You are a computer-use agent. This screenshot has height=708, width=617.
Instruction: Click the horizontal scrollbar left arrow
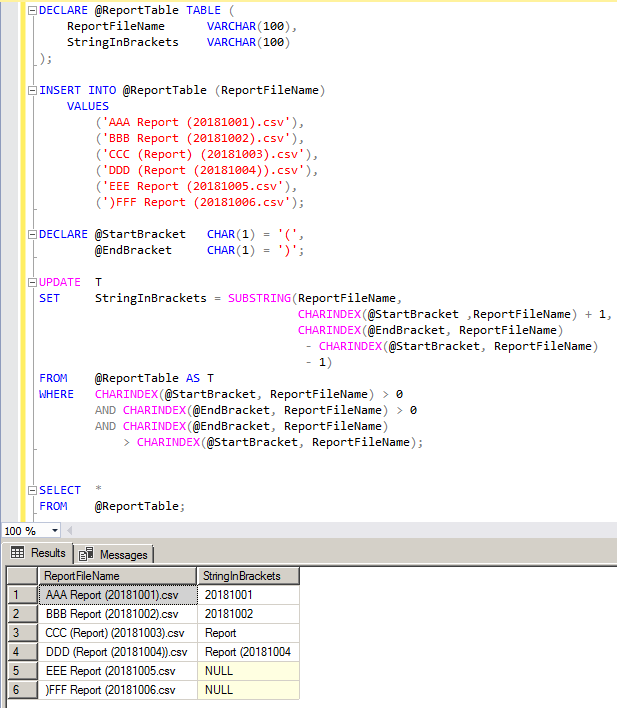point(70,531)
